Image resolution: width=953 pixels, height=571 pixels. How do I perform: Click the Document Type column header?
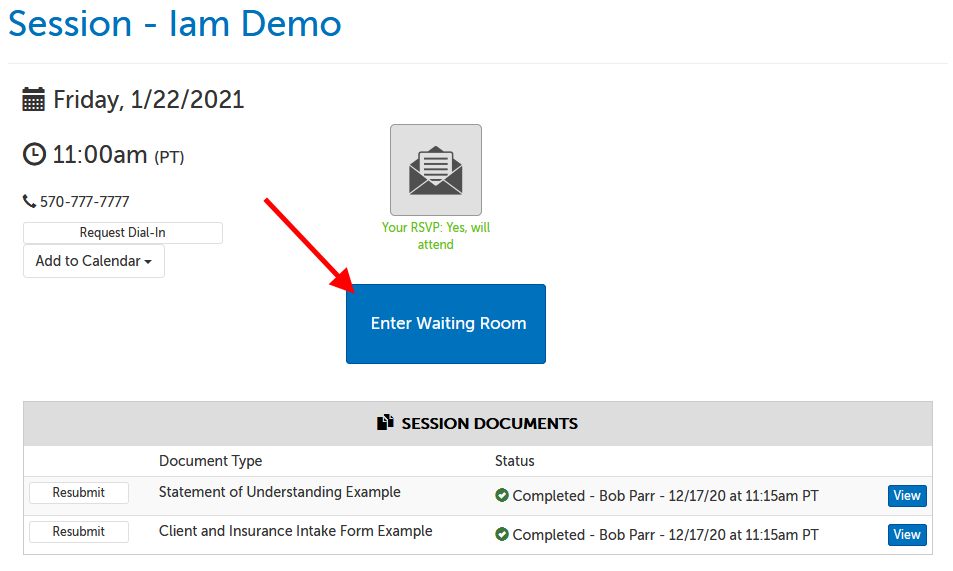pos(210,461)
